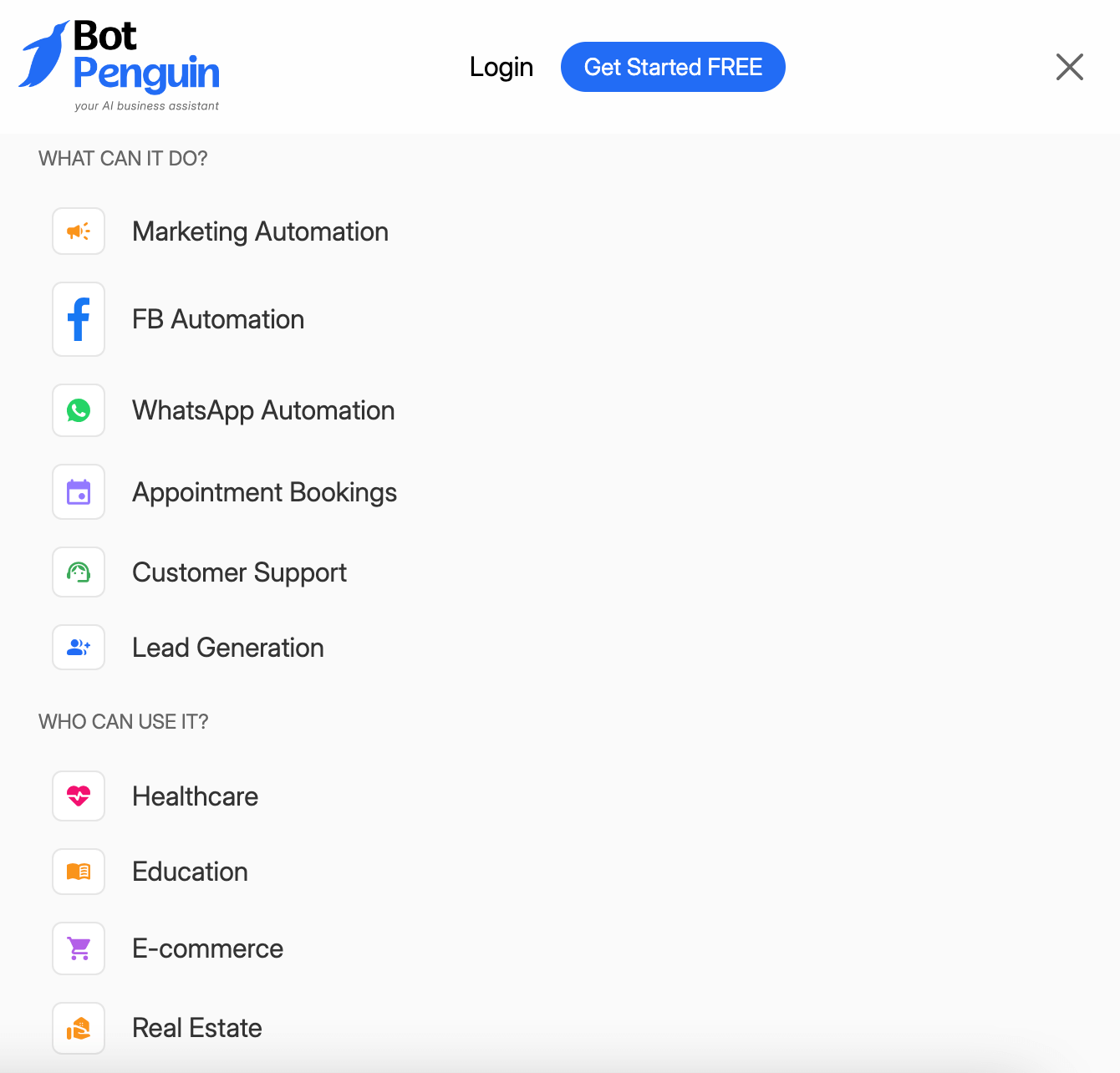Image resolution: width=1120 pixels, height=1073 pixels.
Task: Open the E-commerce link
Action: pyautogui.click(x=208, y=948)
